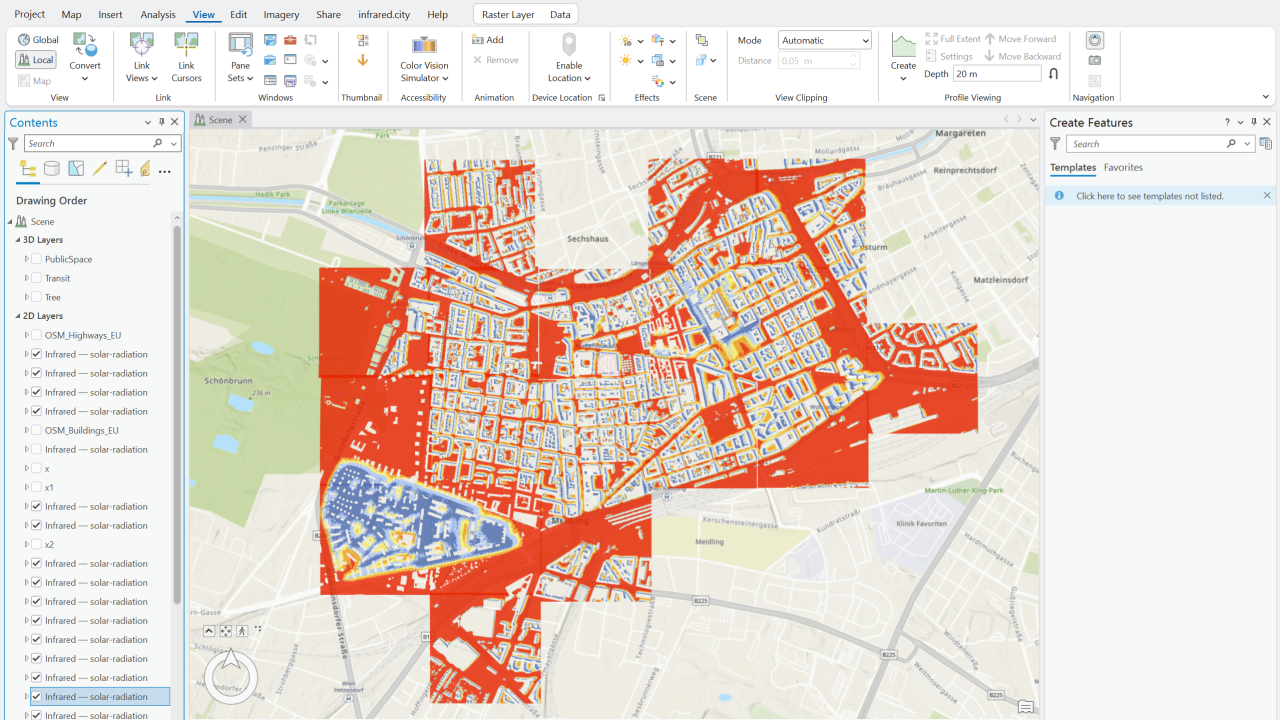Open the View Clipping Mode dropdown

[824, 40]
